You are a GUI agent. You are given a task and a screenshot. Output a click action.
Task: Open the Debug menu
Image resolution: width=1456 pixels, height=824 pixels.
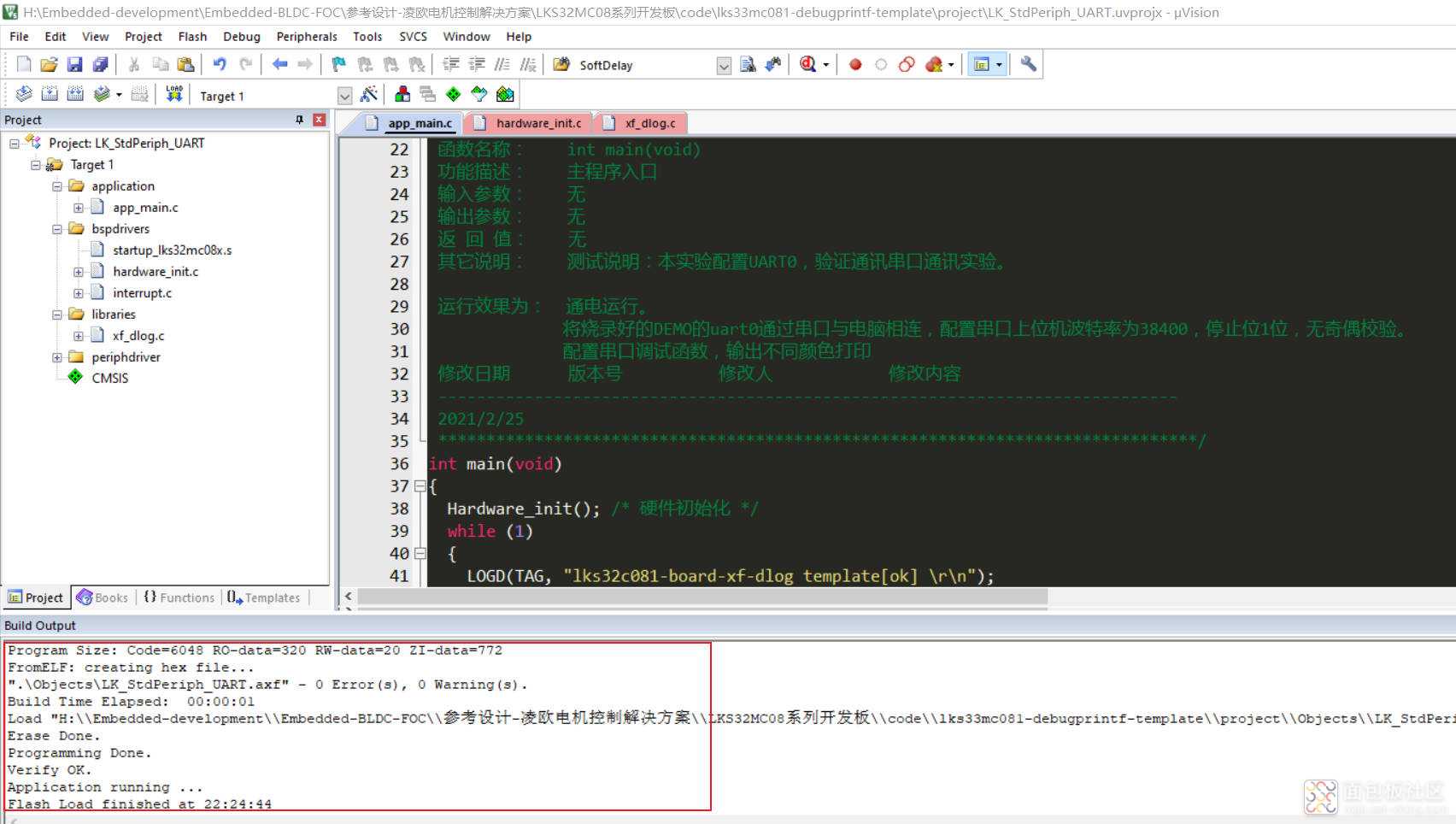coord(241,37)
